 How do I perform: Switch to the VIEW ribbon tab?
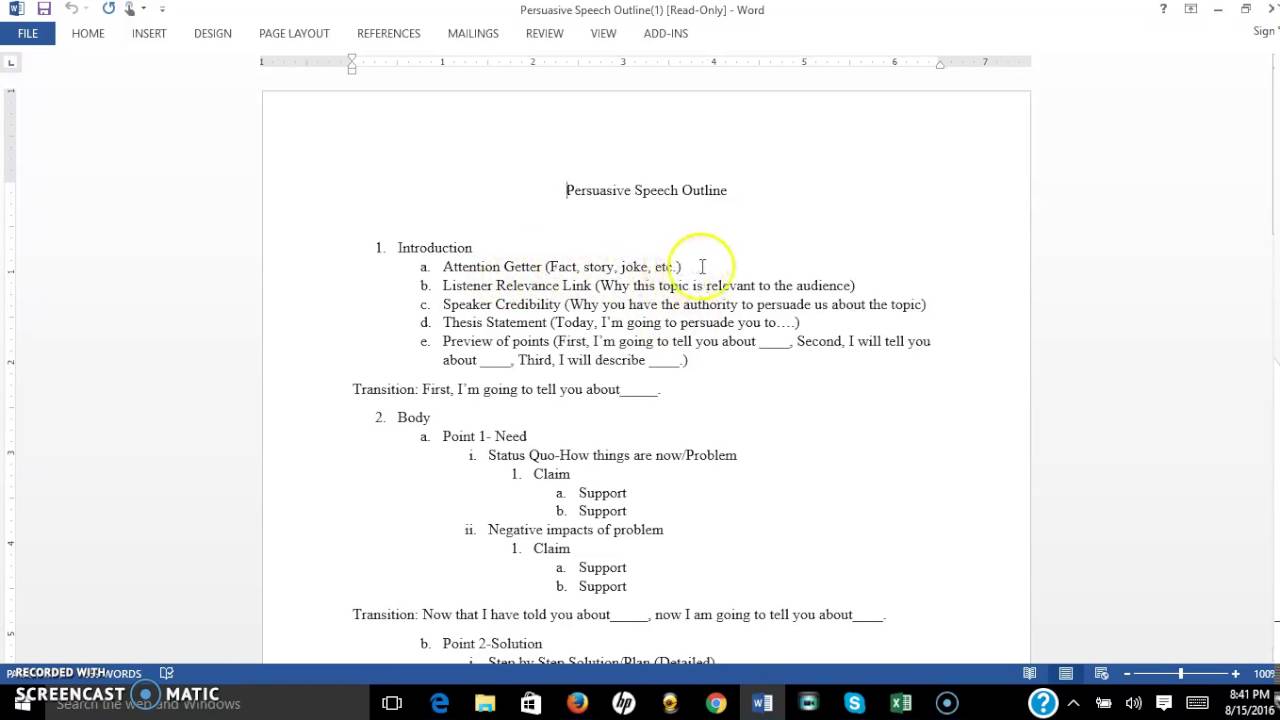point(603,33)
